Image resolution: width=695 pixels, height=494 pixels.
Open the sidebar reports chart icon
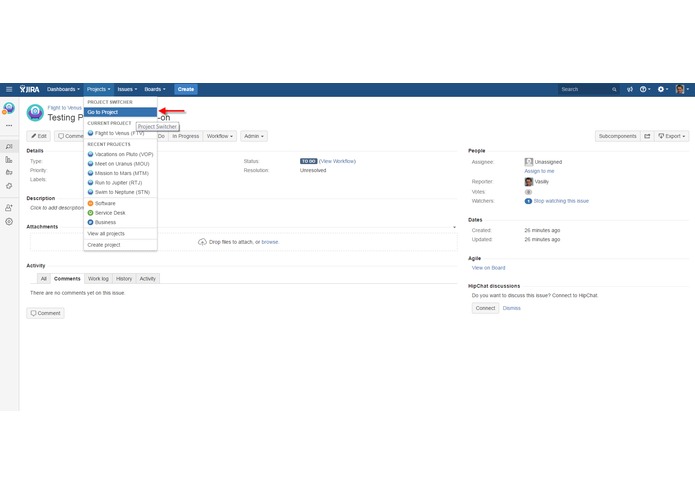coord(9,159)
